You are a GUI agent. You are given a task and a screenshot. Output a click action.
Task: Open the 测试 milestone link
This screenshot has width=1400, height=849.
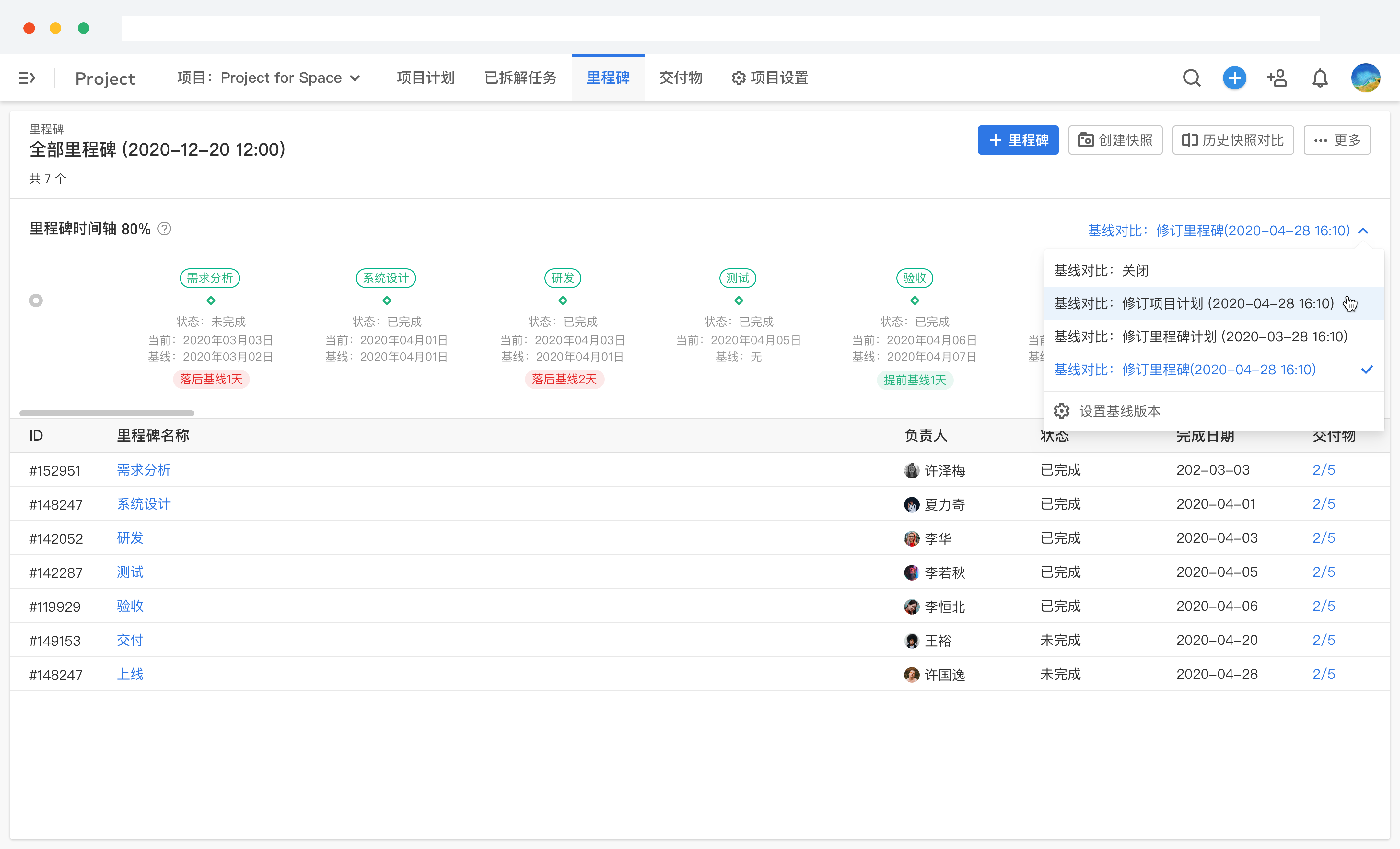(x=130, y=572)
